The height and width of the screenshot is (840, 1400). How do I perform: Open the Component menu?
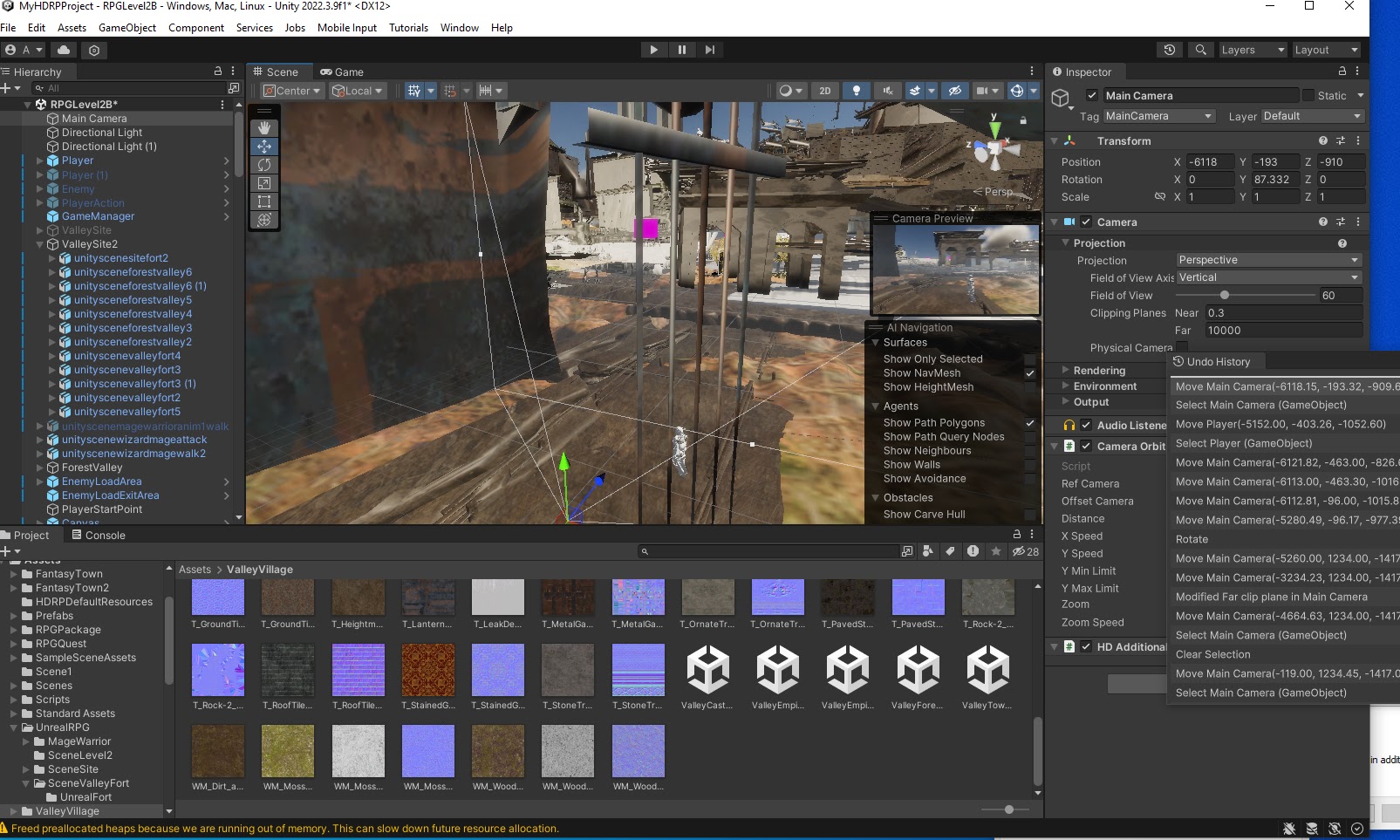pyautogui.click(x=196, y=28)
